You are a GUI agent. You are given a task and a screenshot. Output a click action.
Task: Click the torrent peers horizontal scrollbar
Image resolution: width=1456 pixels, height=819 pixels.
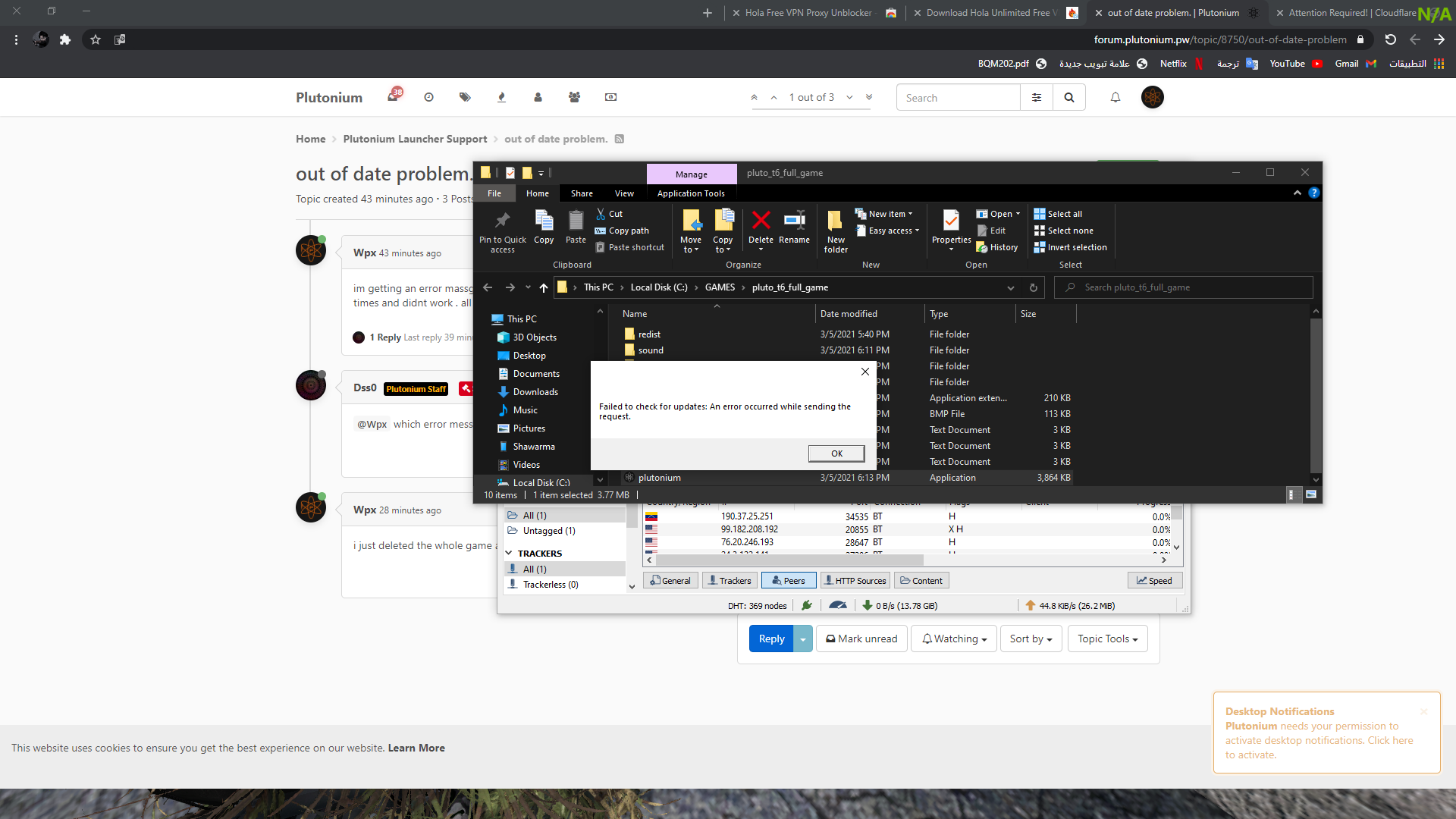point(789,560)
